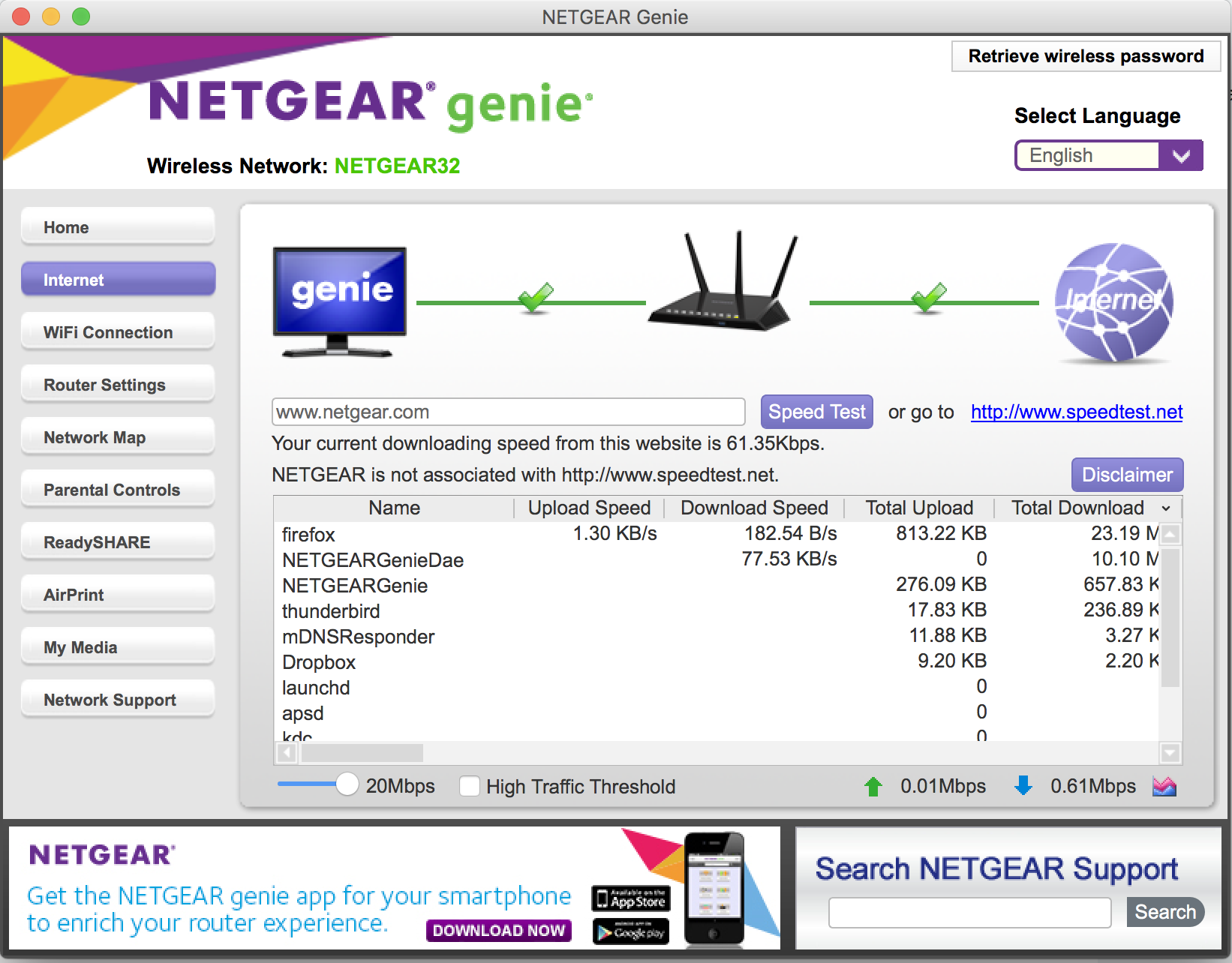Open the Network Map panel

[x=118, y=436]
